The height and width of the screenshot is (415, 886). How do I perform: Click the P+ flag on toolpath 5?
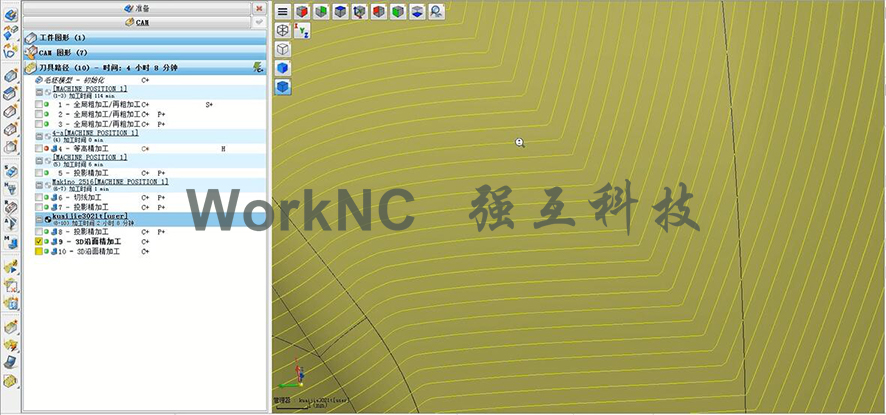click(161, 173)
